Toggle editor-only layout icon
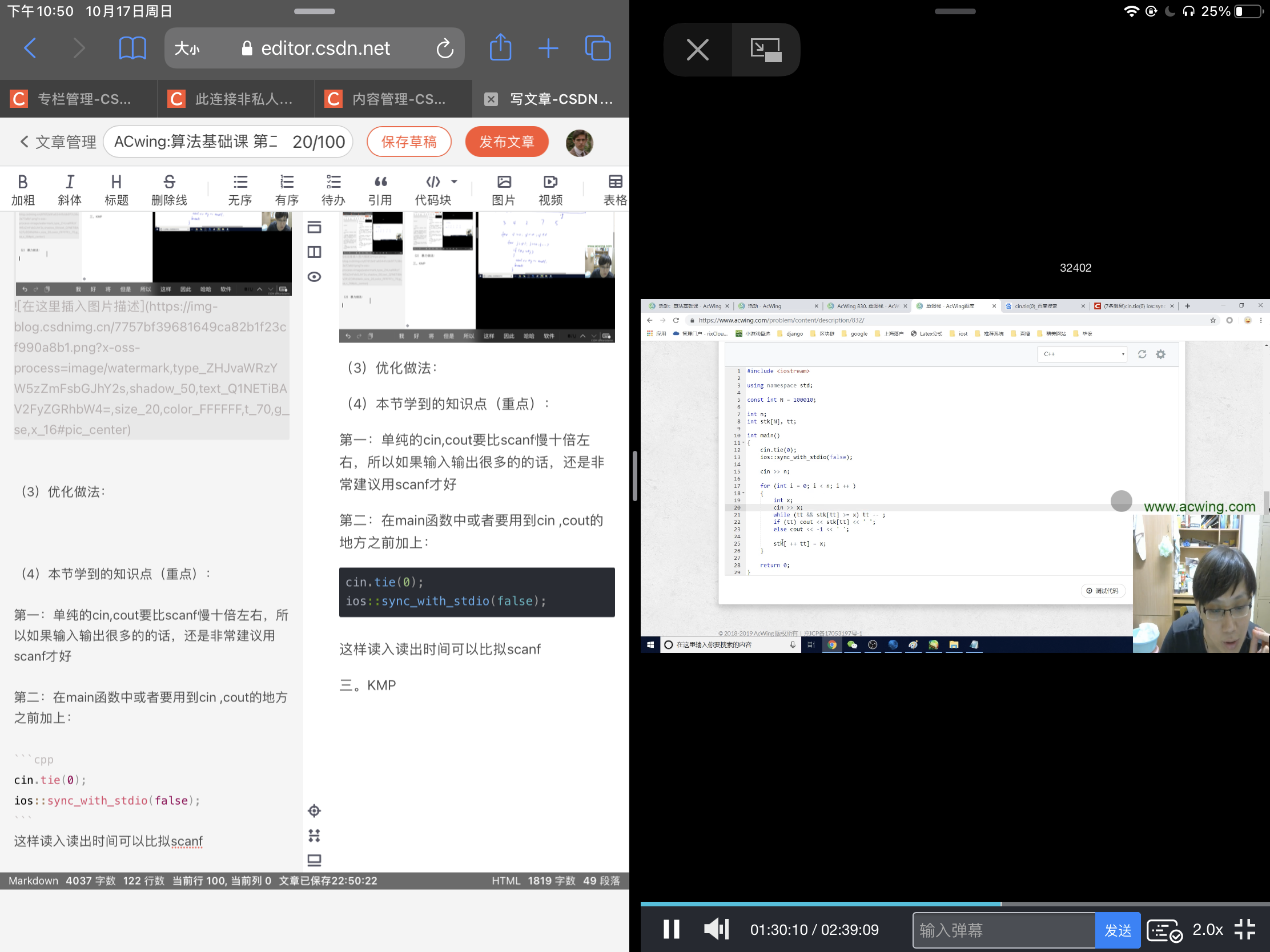Image resolution: width=1270 pixels, height=952 pixels. pos(314,228)
